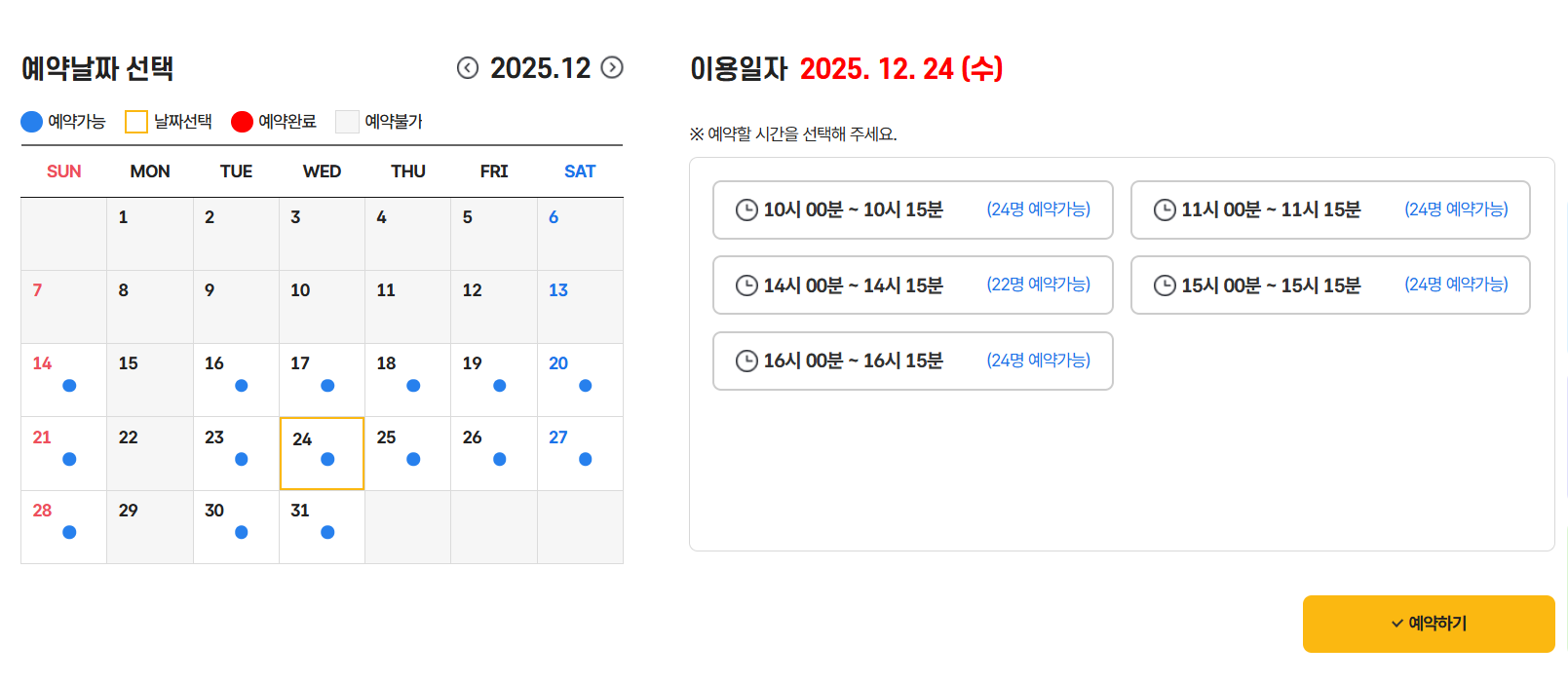The image size is (1568, 684).
Task: Select December 25 on the calendar
Action: pyautogui.click(x=407, y=453)
